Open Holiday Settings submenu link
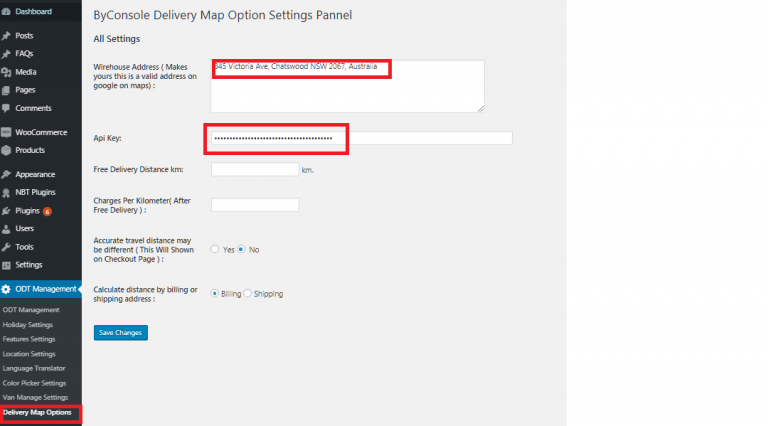Image resolution: width=768 pixels, height=426 pixels. [28, 324]
